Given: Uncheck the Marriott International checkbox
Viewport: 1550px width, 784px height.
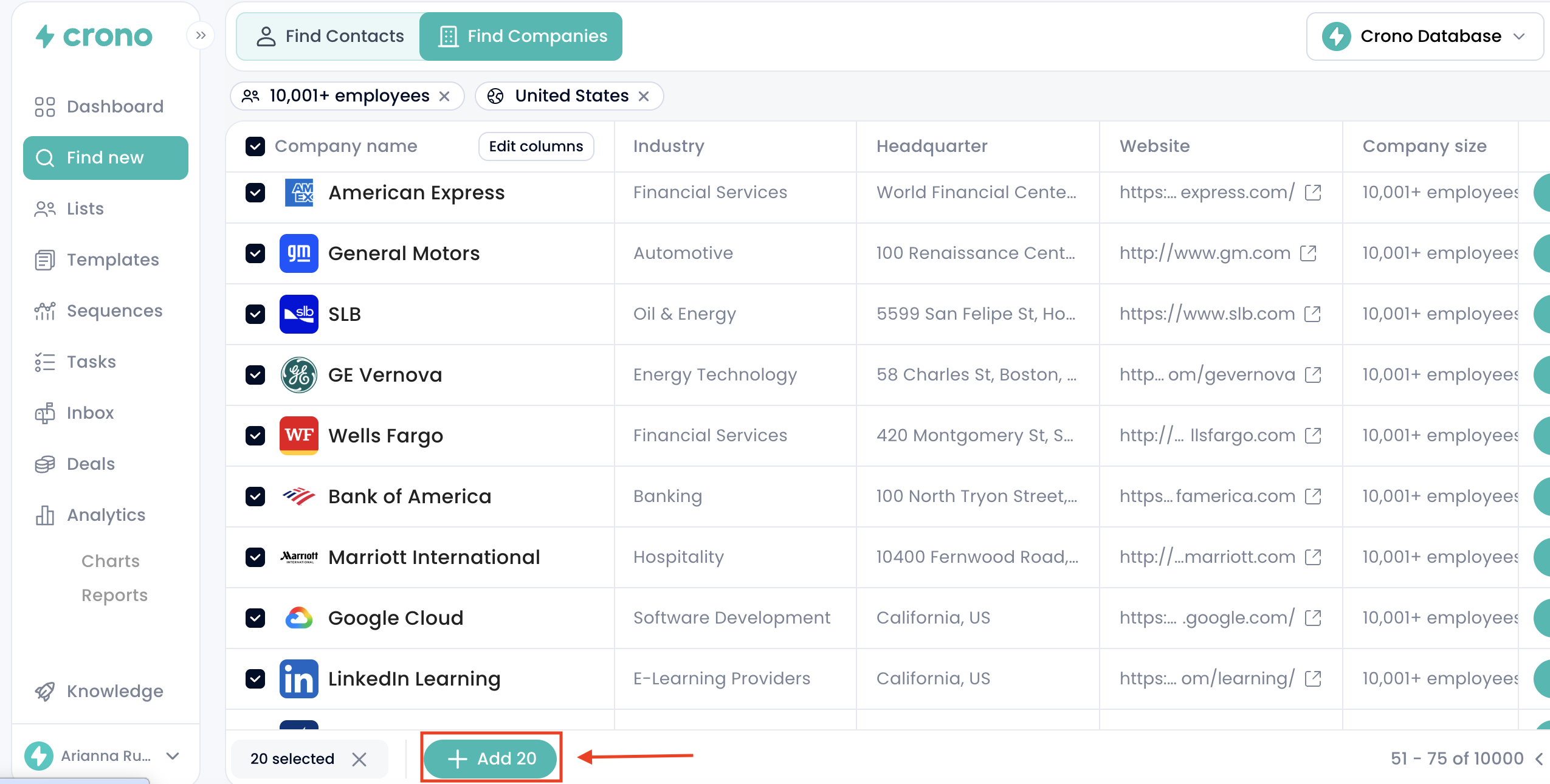Looking at the screenshot, I should [255, 557].
